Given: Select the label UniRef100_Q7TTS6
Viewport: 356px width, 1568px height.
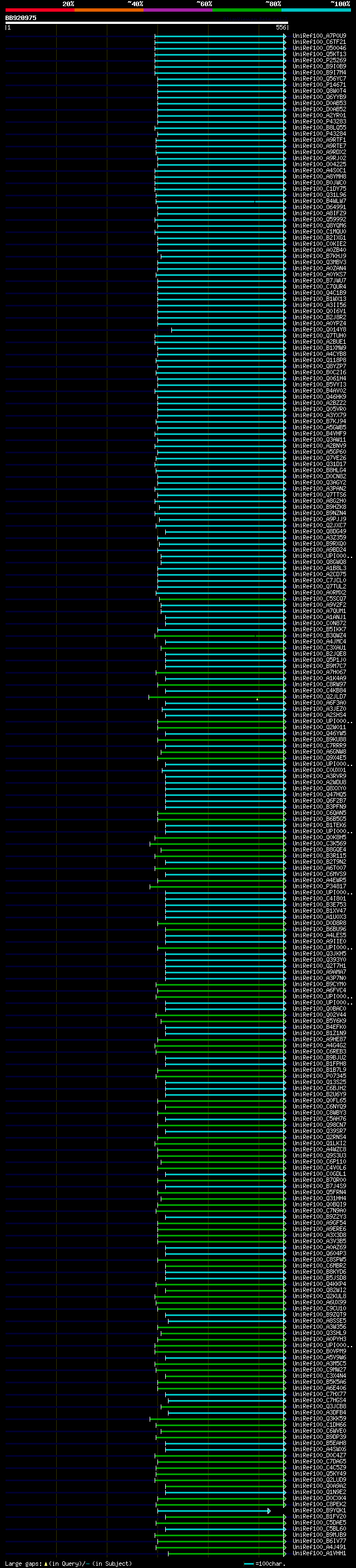Looking at the screenshot, I should click(x=319, y=495).
